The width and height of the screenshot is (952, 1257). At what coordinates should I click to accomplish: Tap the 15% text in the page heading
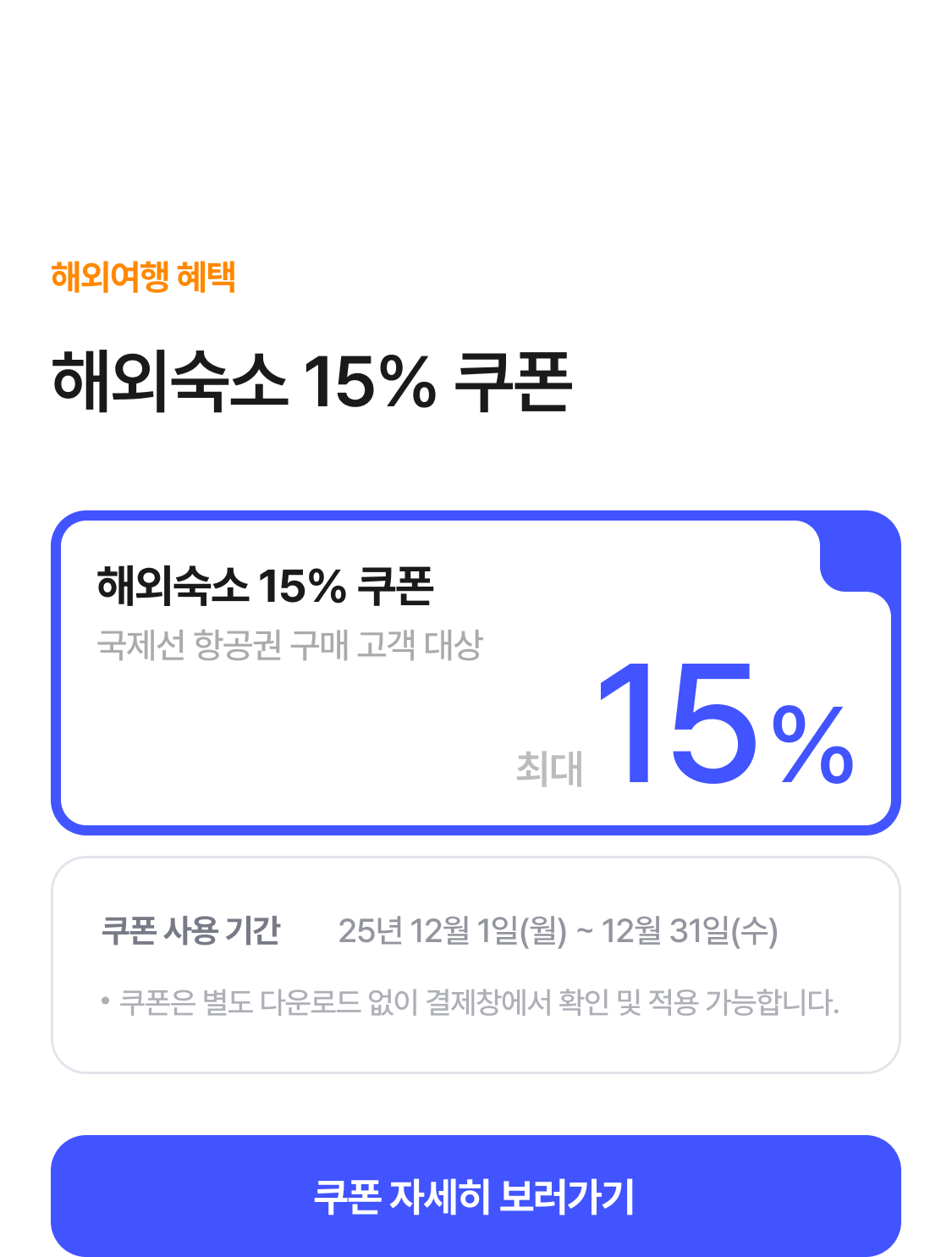click(369, 382)
